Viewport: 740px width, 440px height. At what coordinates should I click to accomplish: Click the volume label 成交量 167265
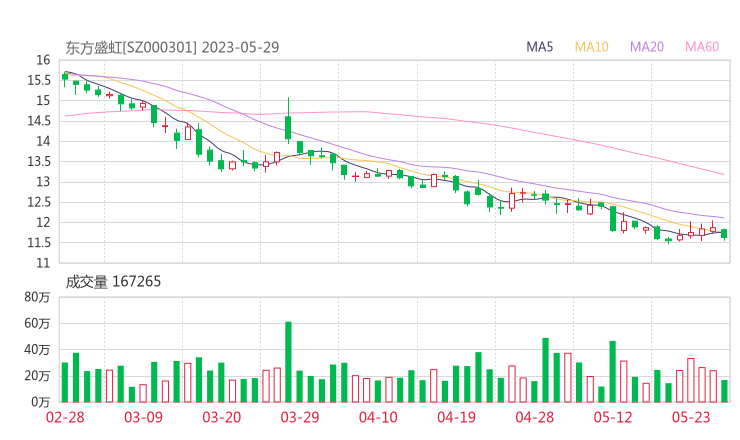pos(113,282)
